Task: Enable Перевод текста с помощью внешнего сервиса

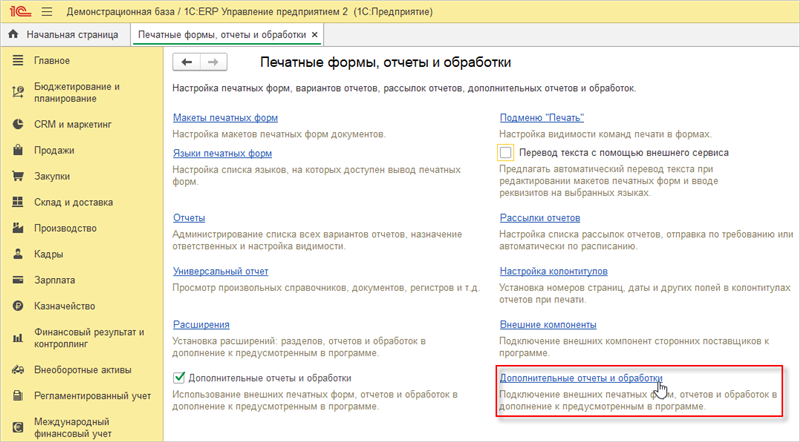Action: click(506, 153)
